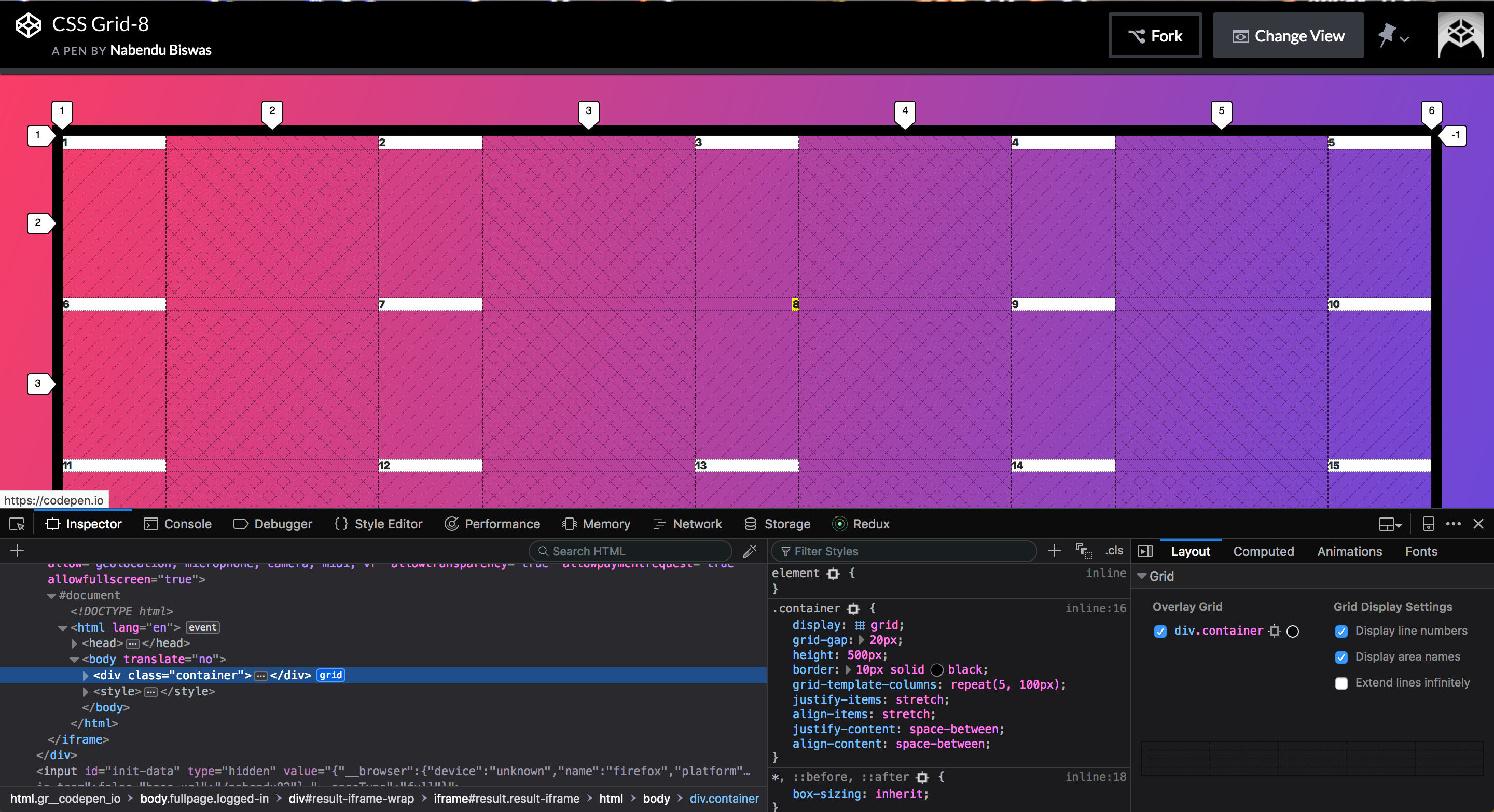
Task: Collapse the html lang node
Action: 63,628
